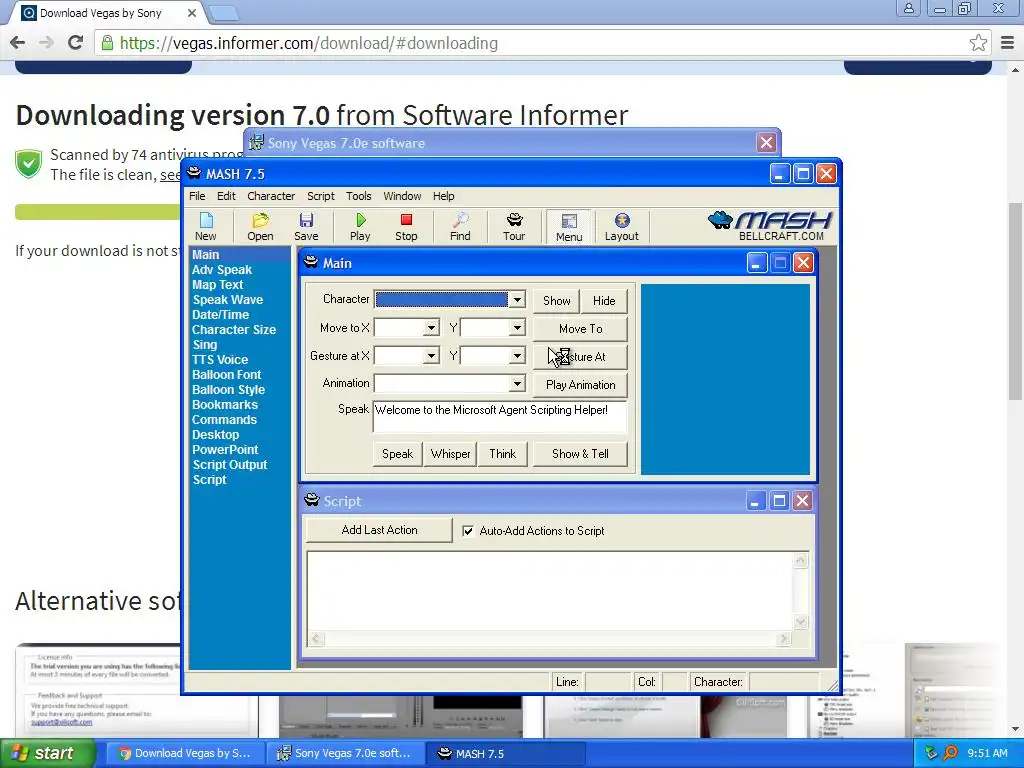Expand the Character dropdown

coord(517,300)
